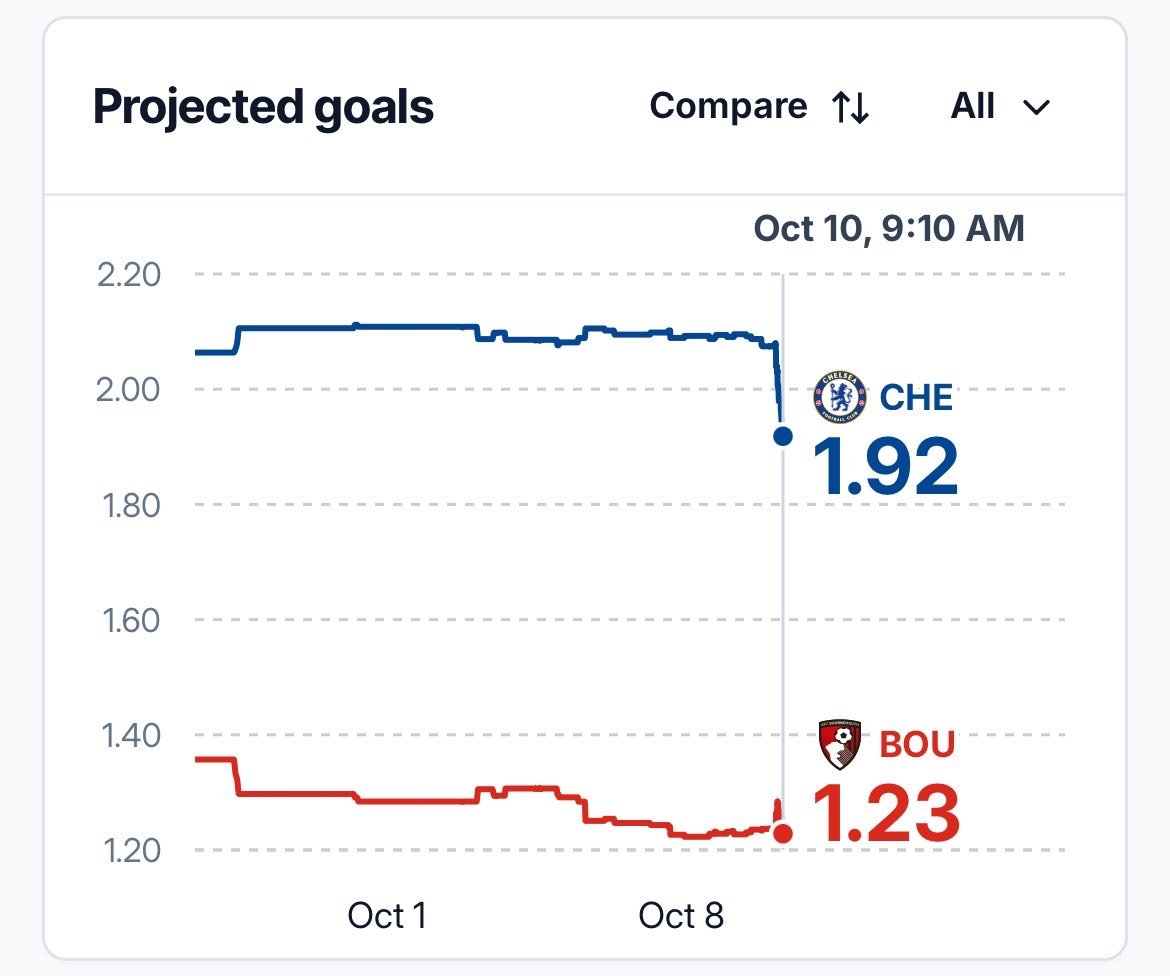The height and width of the screenshot is (976, 1170).
Task: Click the Oct 10, 9:10 AM timestamp
Action: coord(889,228)
